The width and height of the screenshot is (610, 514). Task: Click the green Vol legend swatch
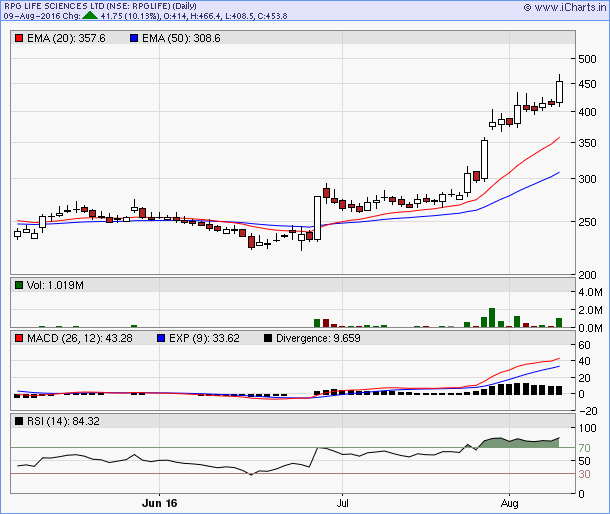coord(19,285)
